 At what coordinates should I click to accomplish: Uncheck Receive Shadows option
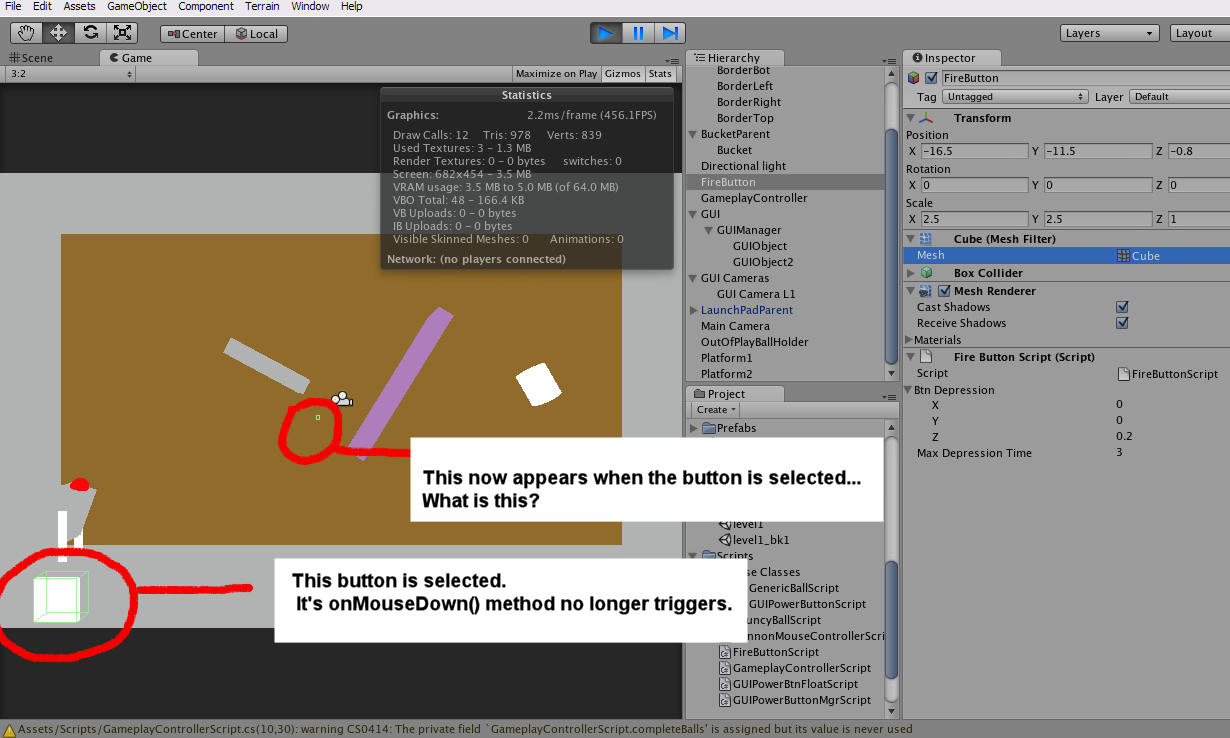pyautogui.click(x=1122, y=323)
